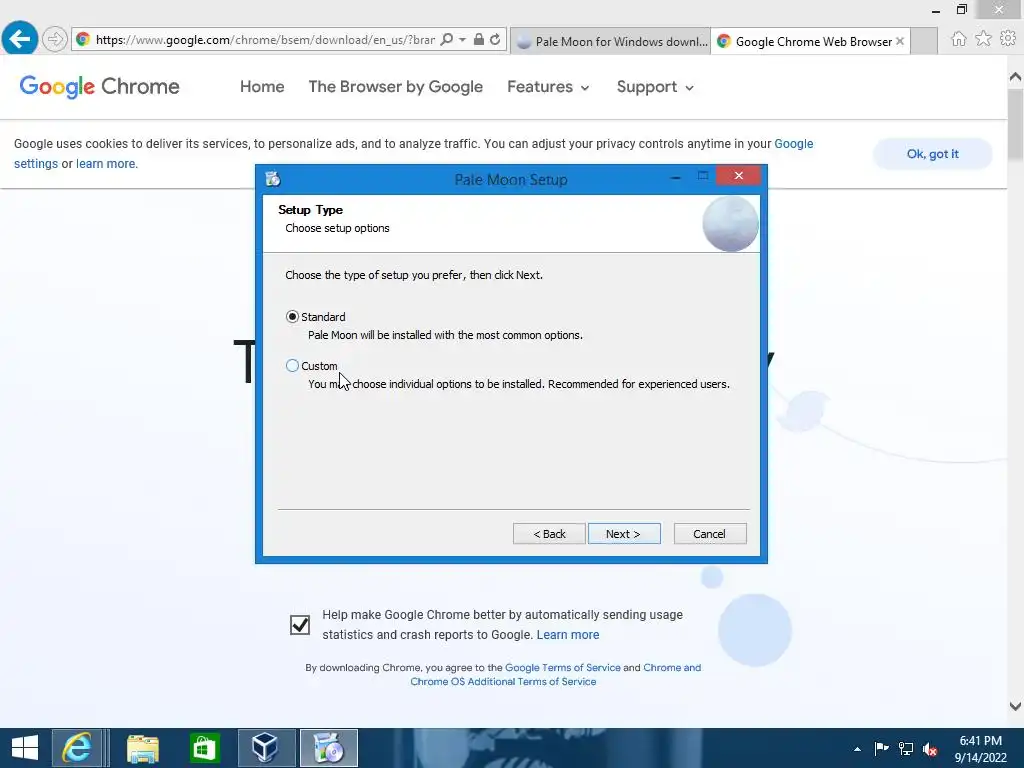Select the Standard setup radio button
The height and width of the screenshot is (768, 1024).
pos(293,317)
